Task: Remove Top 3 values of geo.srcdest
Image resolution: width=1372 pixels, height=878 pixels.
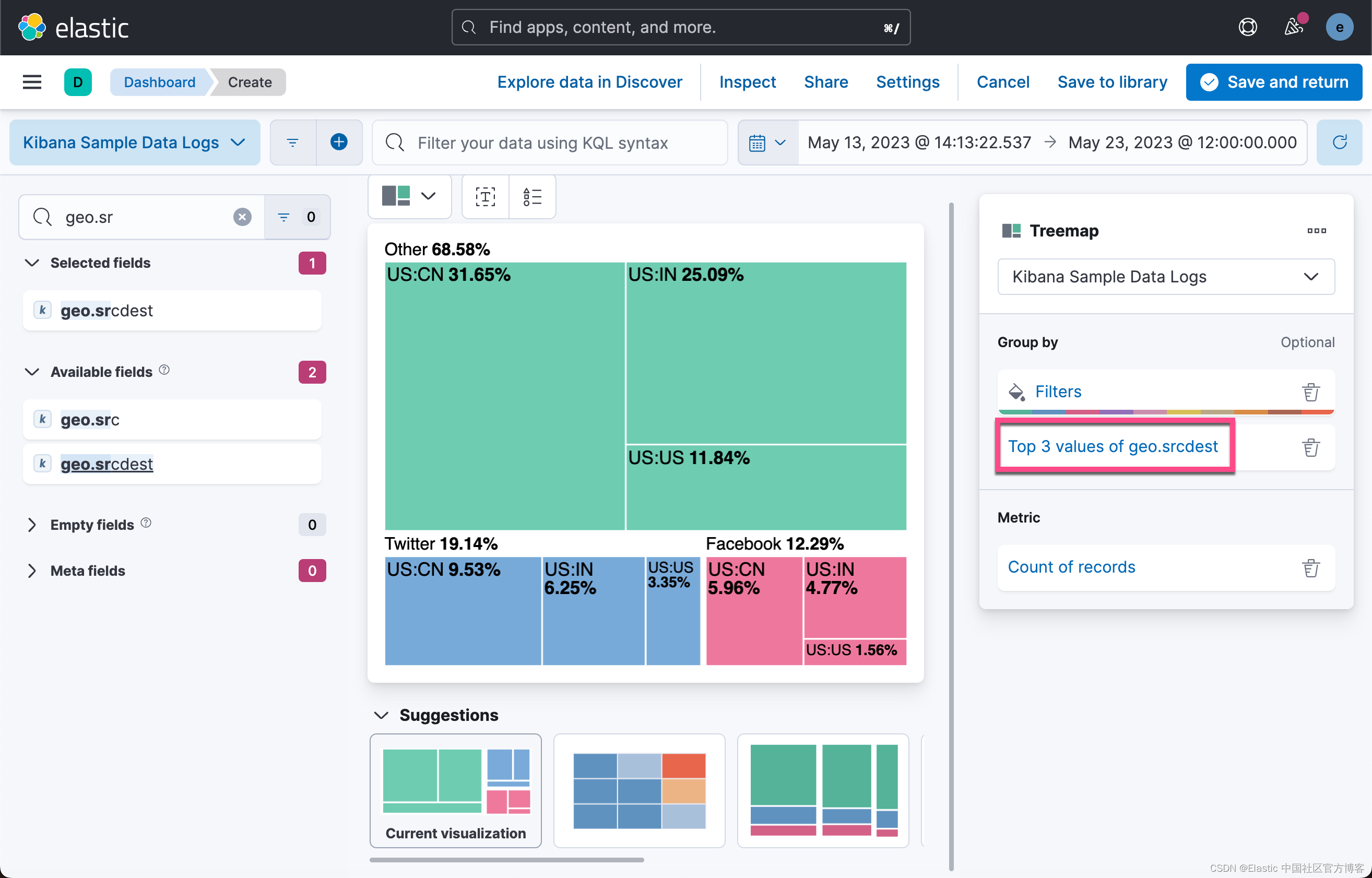Action: (1310, 447)
